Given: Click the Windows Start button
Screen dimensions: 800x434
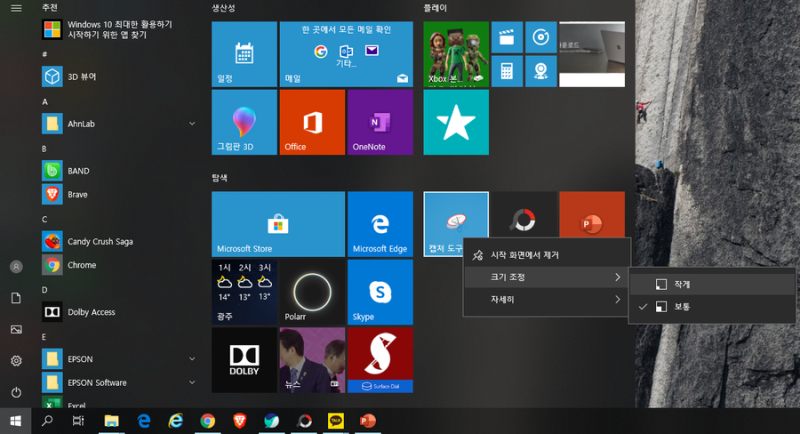Looking at the screenshot, I should click(x=16, y=421).
